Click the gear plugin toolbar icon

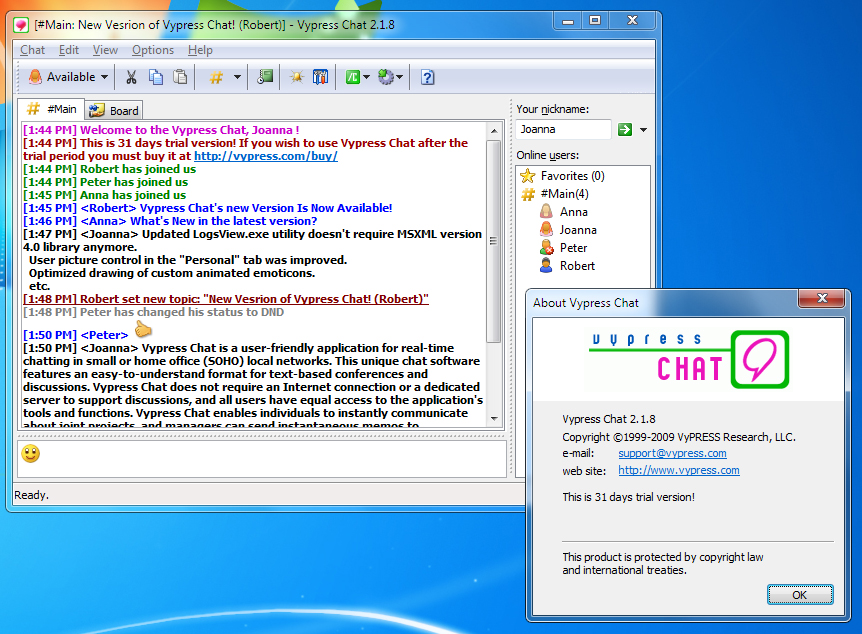click(386, 77)
